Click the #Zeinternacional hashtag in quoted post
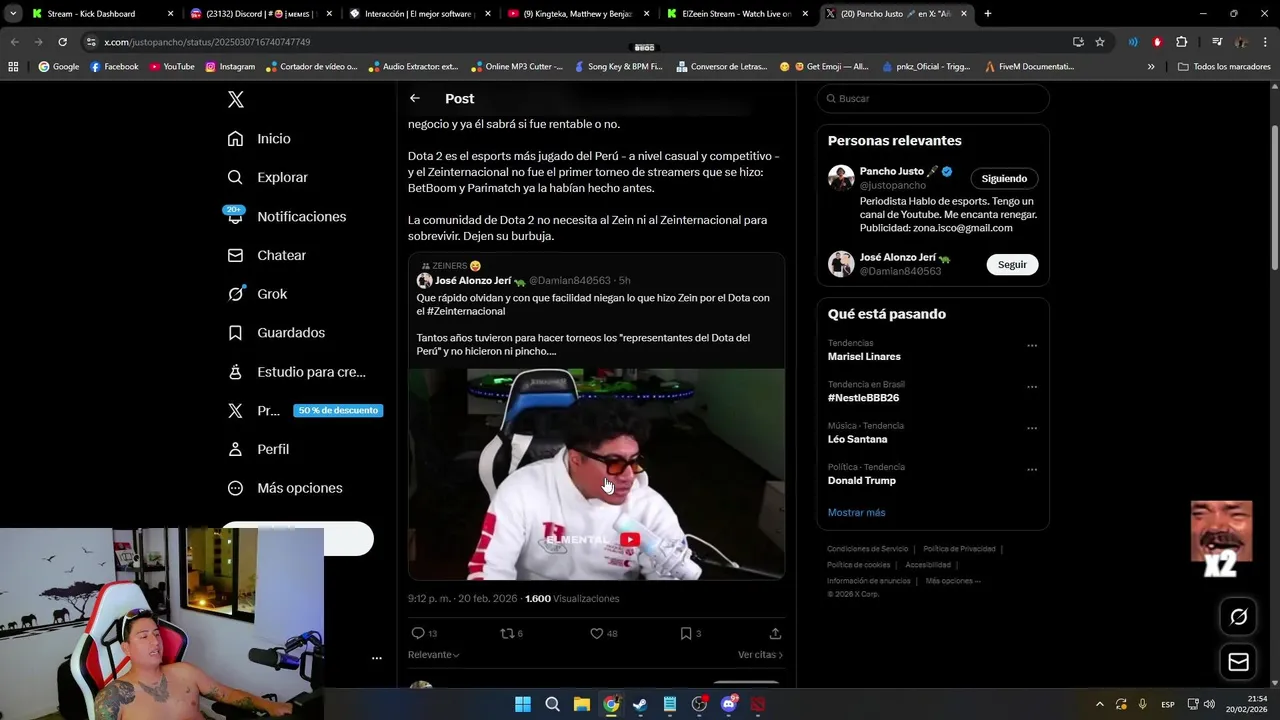Image resolution: width=1280 pixels, height=720 pixels. pos(466,311)
